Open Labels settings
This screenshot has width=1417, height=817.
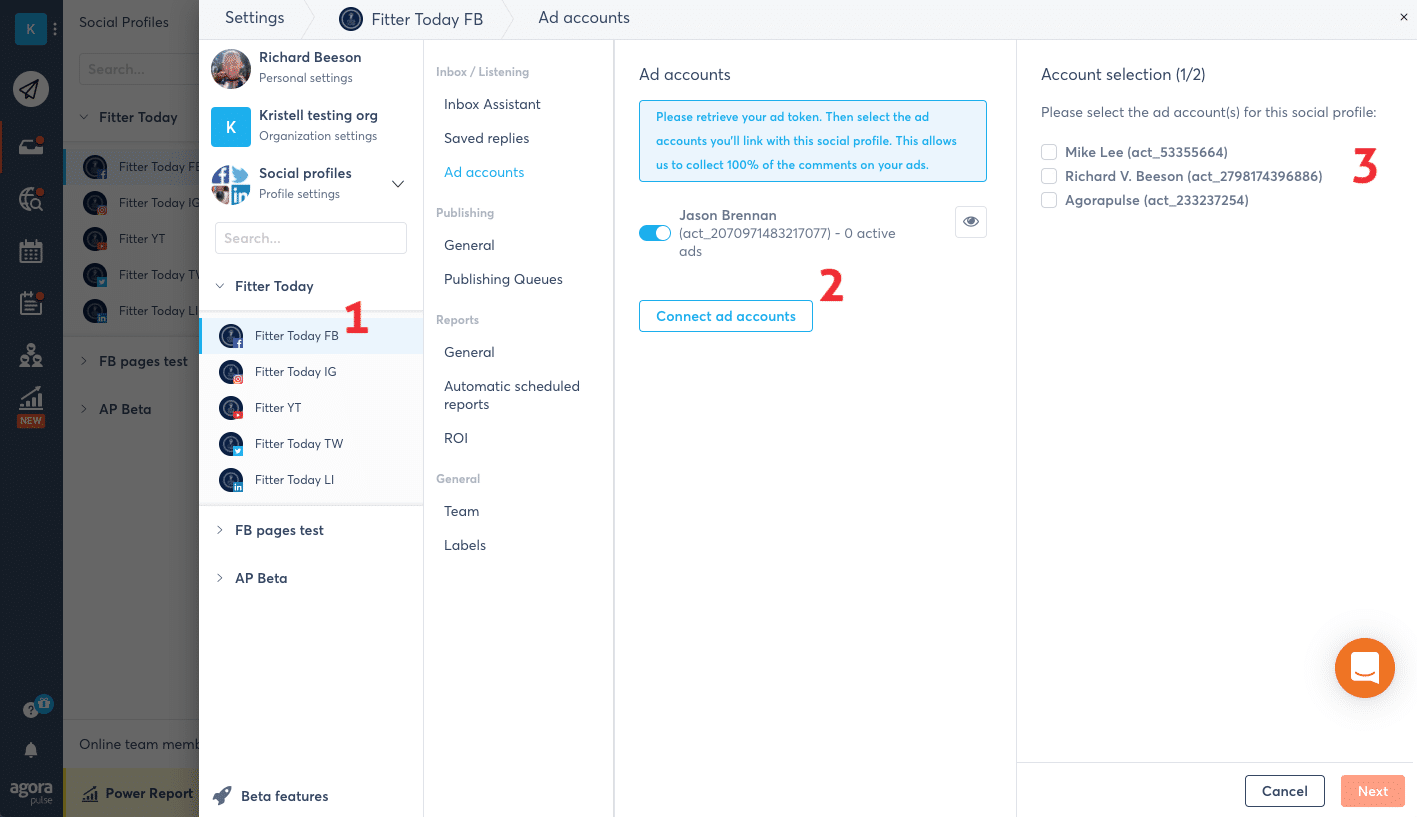tap(465, 545)
